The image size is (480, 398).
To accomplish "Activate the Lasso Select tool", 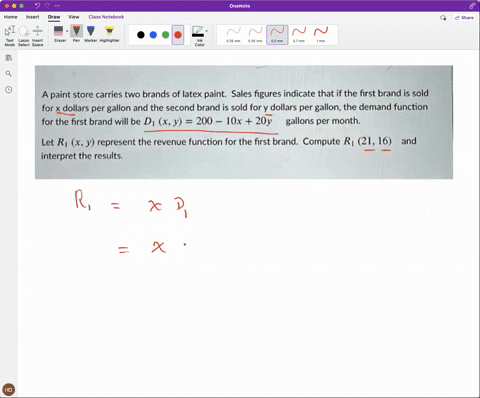I will (24, 36).
